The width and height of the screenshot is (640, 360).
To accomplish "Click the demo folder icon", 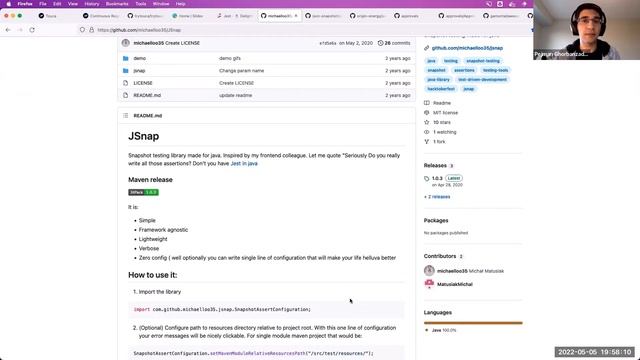I will 126,58.
